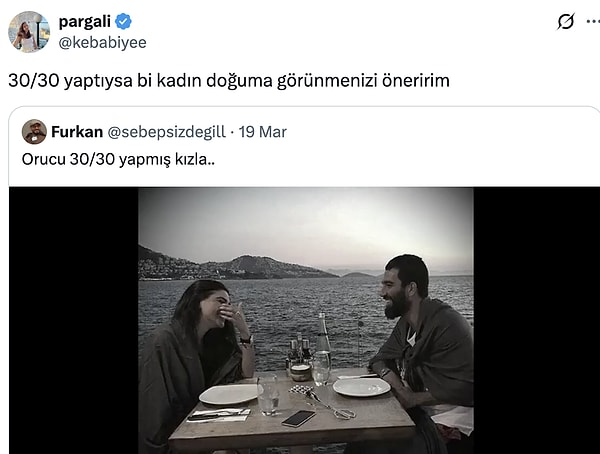Click the tweet text starting with 30/30 yaptıysa
The height and width of the screenshot is (454, 600).
[229, 81]
